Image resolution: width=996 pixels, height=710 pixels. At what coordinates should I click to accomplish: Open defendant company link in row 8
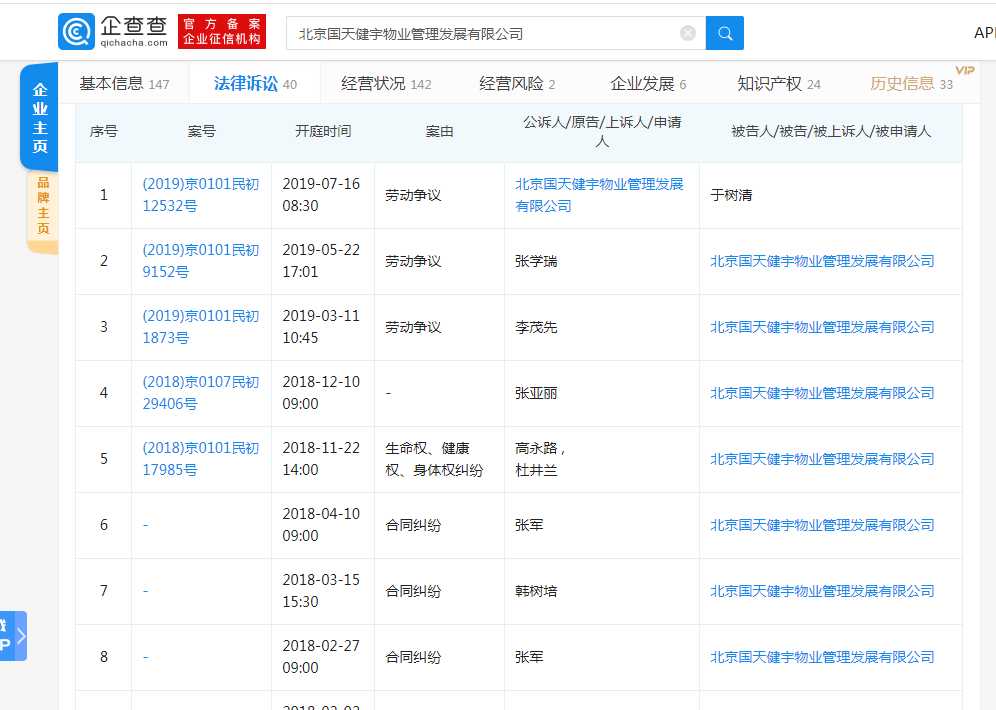point(822,657)
